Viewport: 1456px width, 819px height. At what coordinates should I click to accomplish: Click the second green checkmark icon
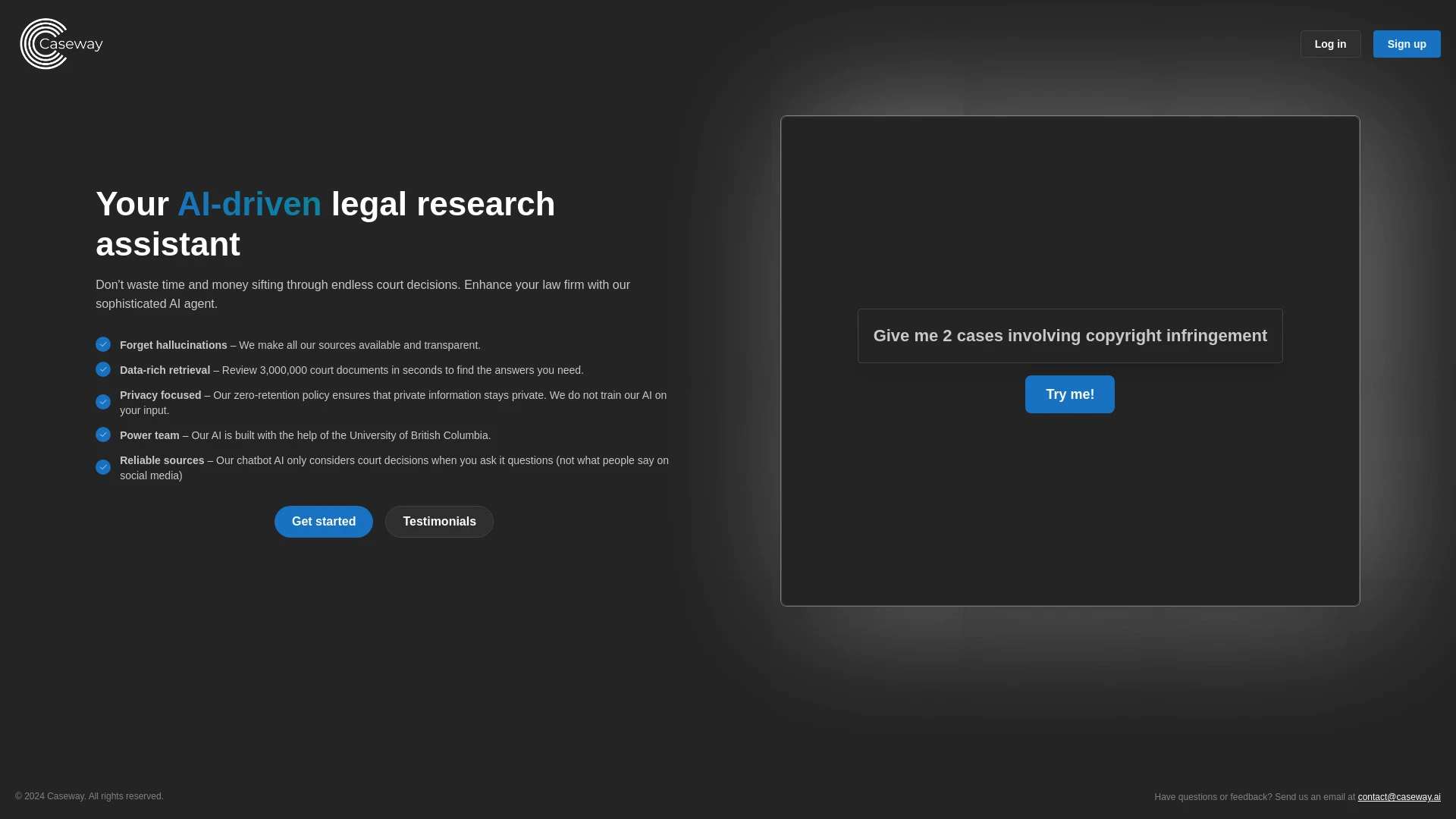pyautogui.click(x=103, y=369)
